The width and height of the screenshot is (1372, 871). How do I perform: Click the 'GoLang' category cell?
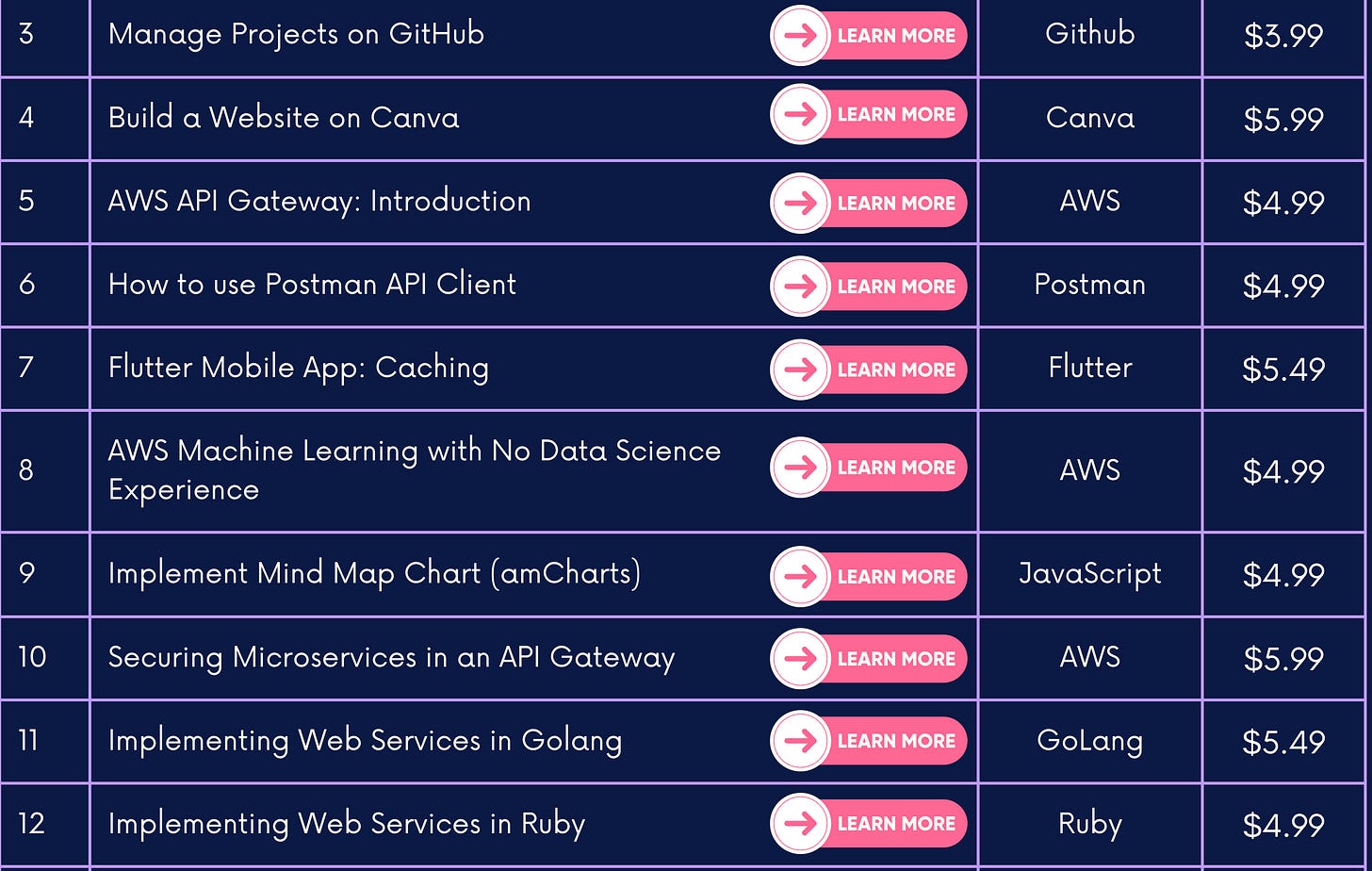[1090, 741]
